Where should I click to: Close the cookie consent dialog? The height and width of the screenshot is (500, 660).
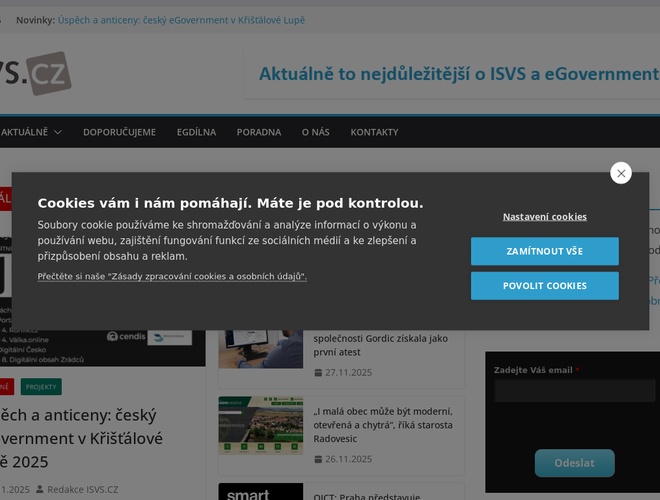(621, 173)
